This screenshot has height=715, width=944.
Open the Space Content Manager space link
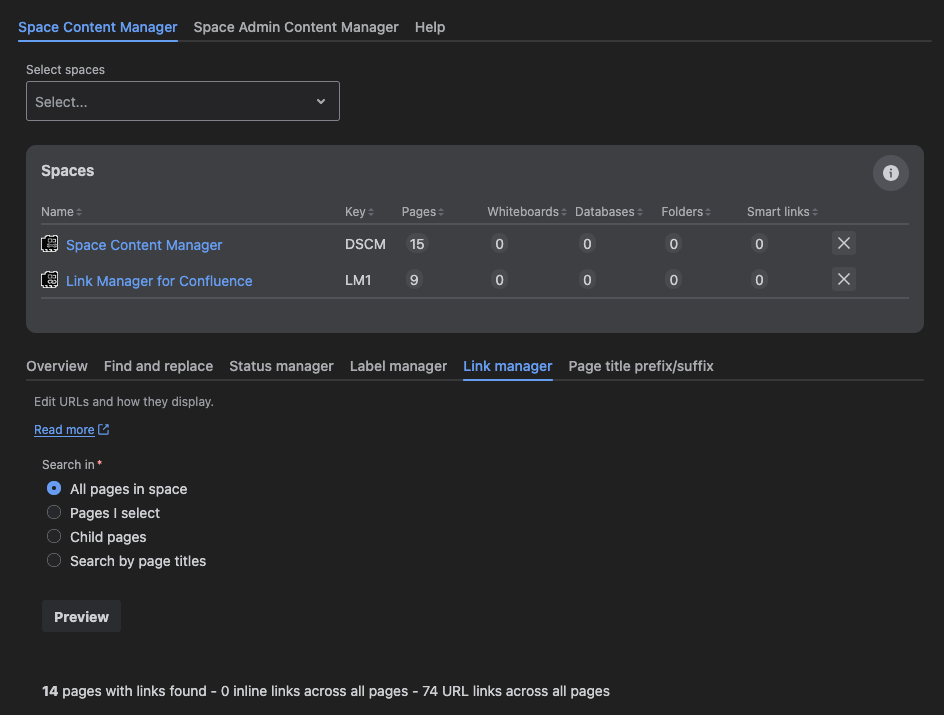coord(144,245)
